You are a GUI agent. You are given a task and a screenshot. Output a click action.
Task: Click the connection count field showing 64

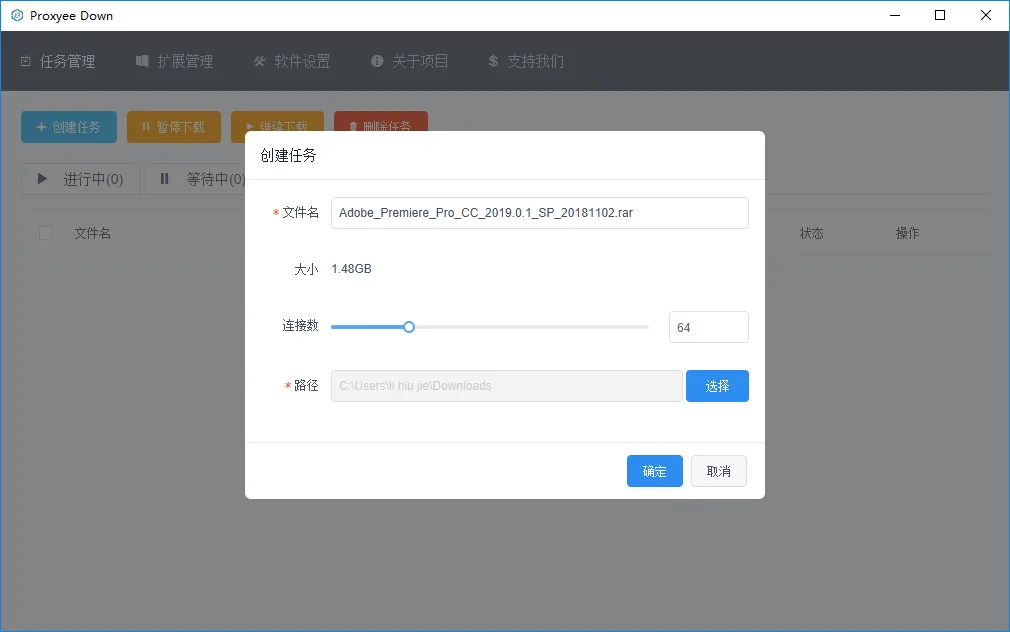coord(709,327)
